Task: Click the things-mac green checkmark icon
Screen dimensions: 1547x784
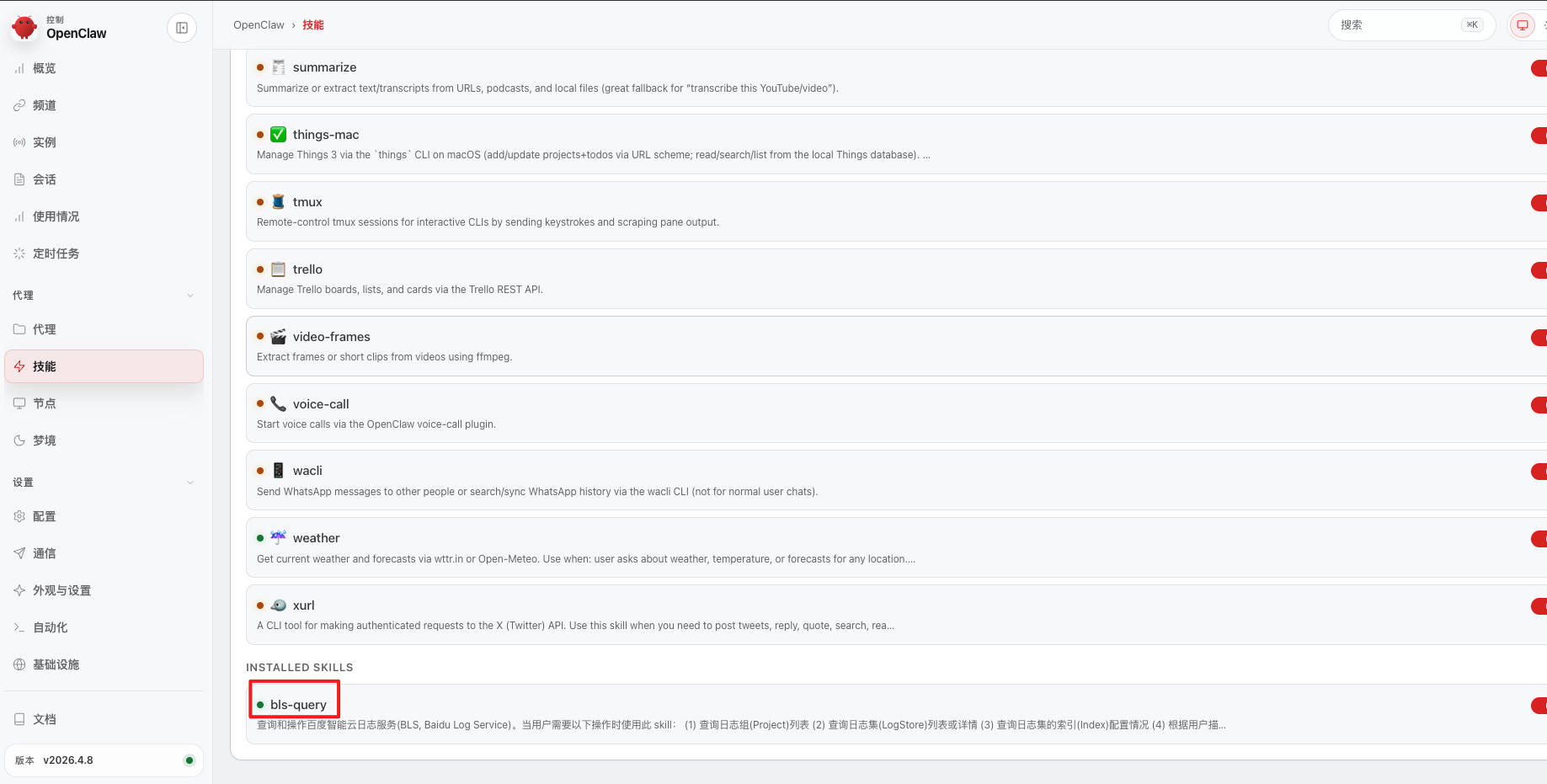Action: [x=278, y=135]
